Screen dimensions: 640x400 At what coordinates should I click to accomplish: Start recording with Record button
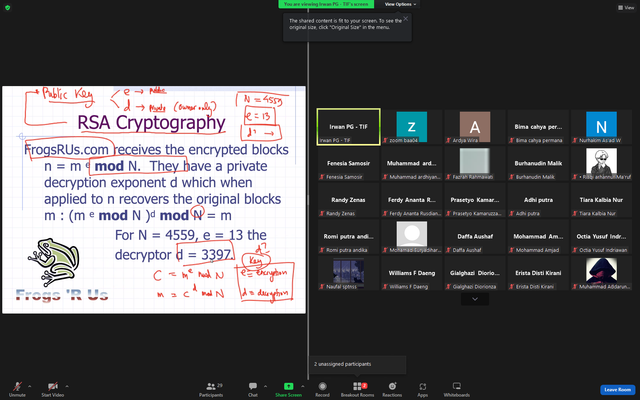322,389
